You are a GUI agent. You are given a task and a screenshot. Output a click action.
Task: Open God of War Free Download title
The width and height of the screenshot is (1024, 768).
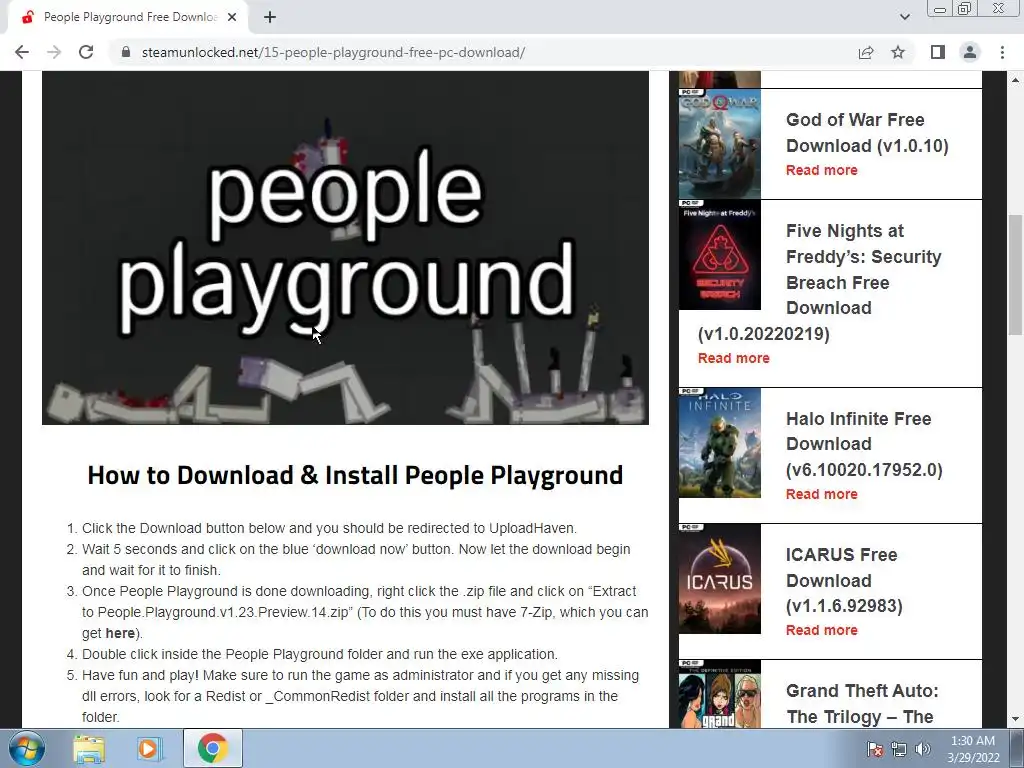(x=867, y=133)
